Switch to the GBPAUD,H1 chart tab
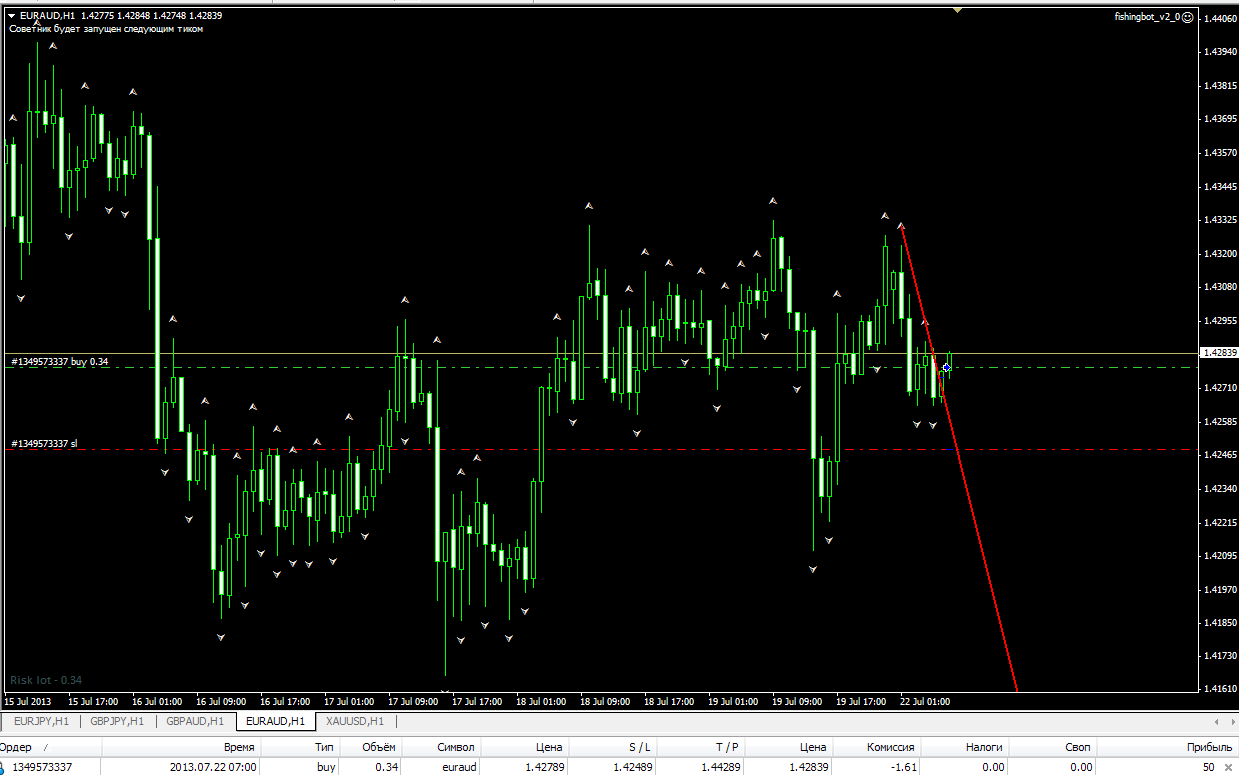 [x=194, y=721]
